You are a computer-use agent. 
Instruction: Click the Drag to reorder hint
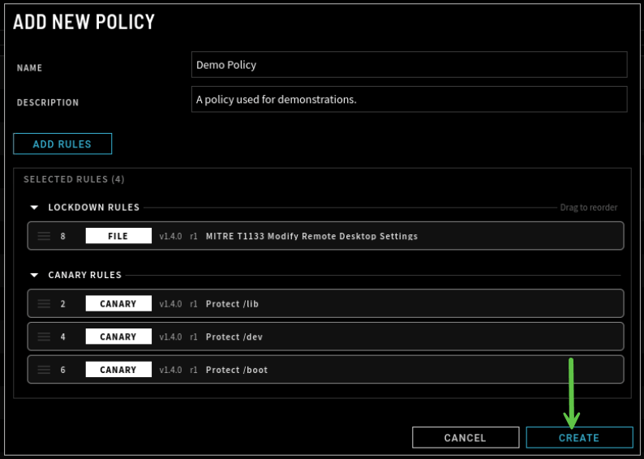[x=589, y=207]
